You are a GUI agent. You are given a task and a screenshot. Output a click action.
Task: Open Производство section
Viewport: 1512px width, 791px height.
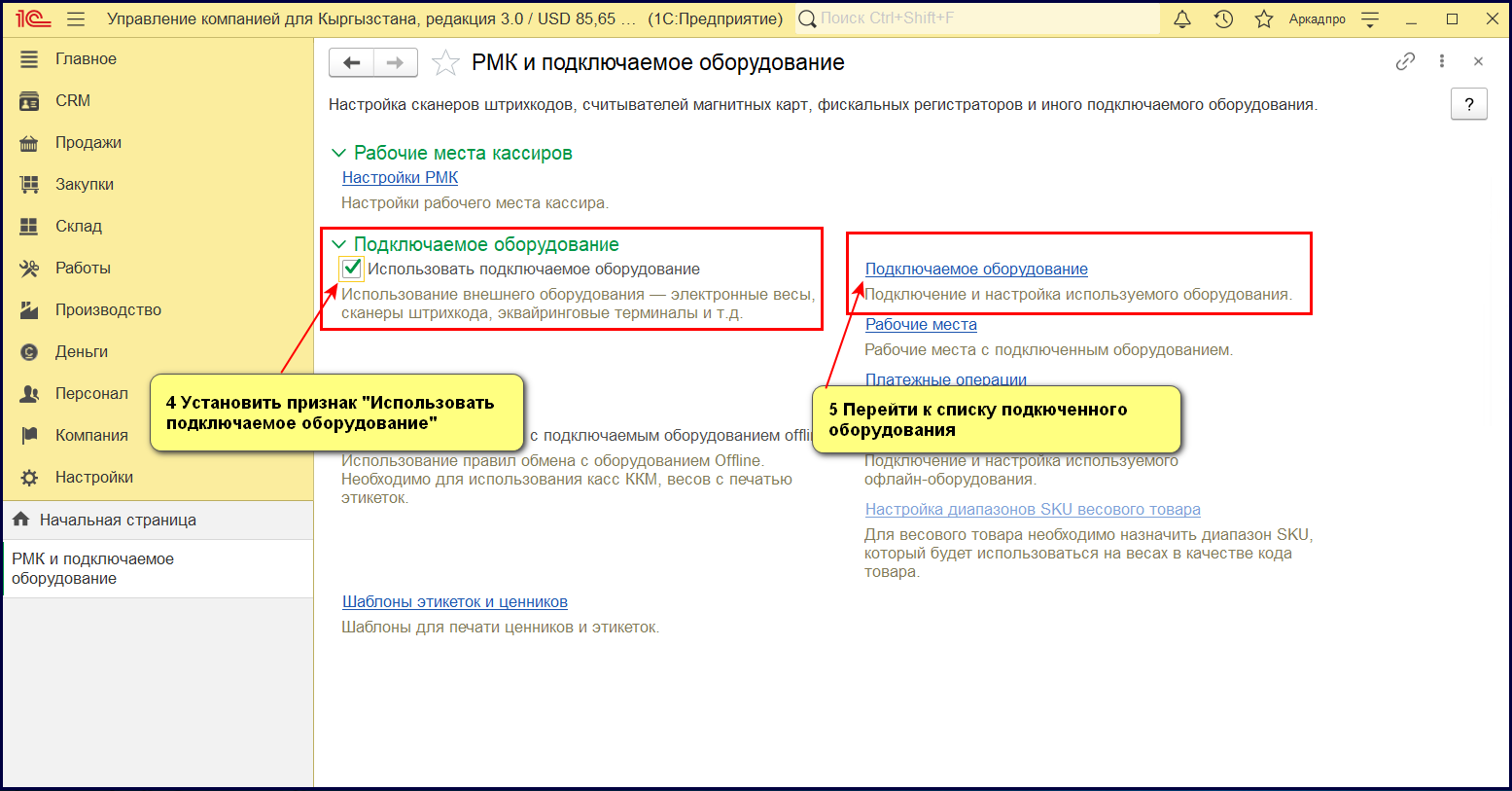[x=108, y=309]
